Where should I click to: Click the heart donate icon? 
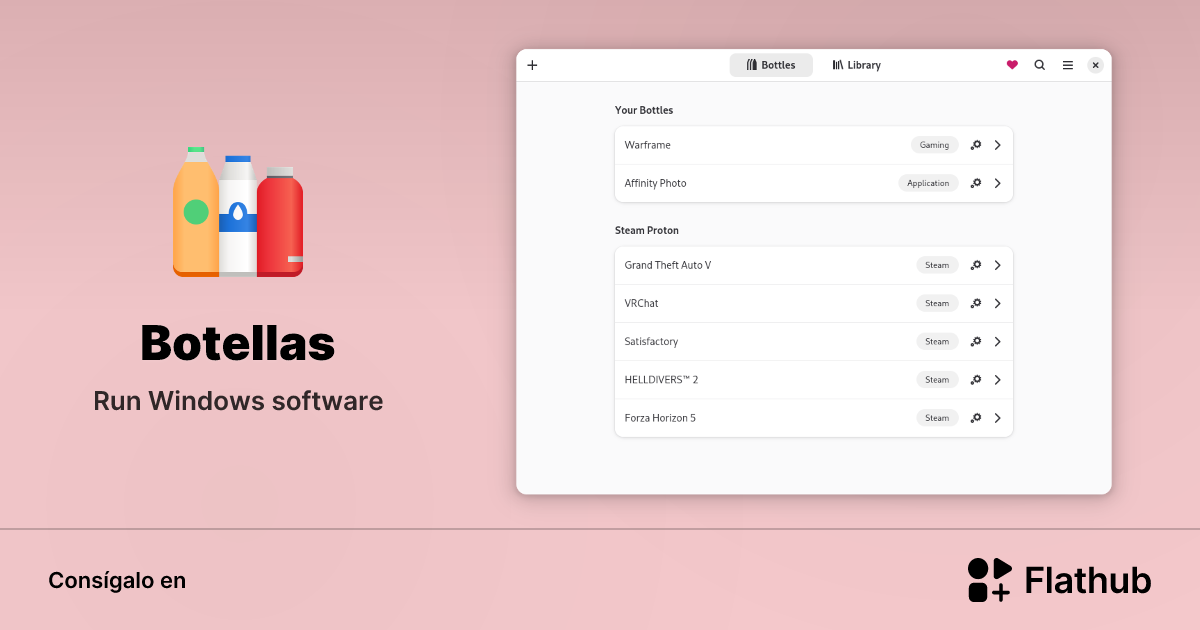(1012, 64)
